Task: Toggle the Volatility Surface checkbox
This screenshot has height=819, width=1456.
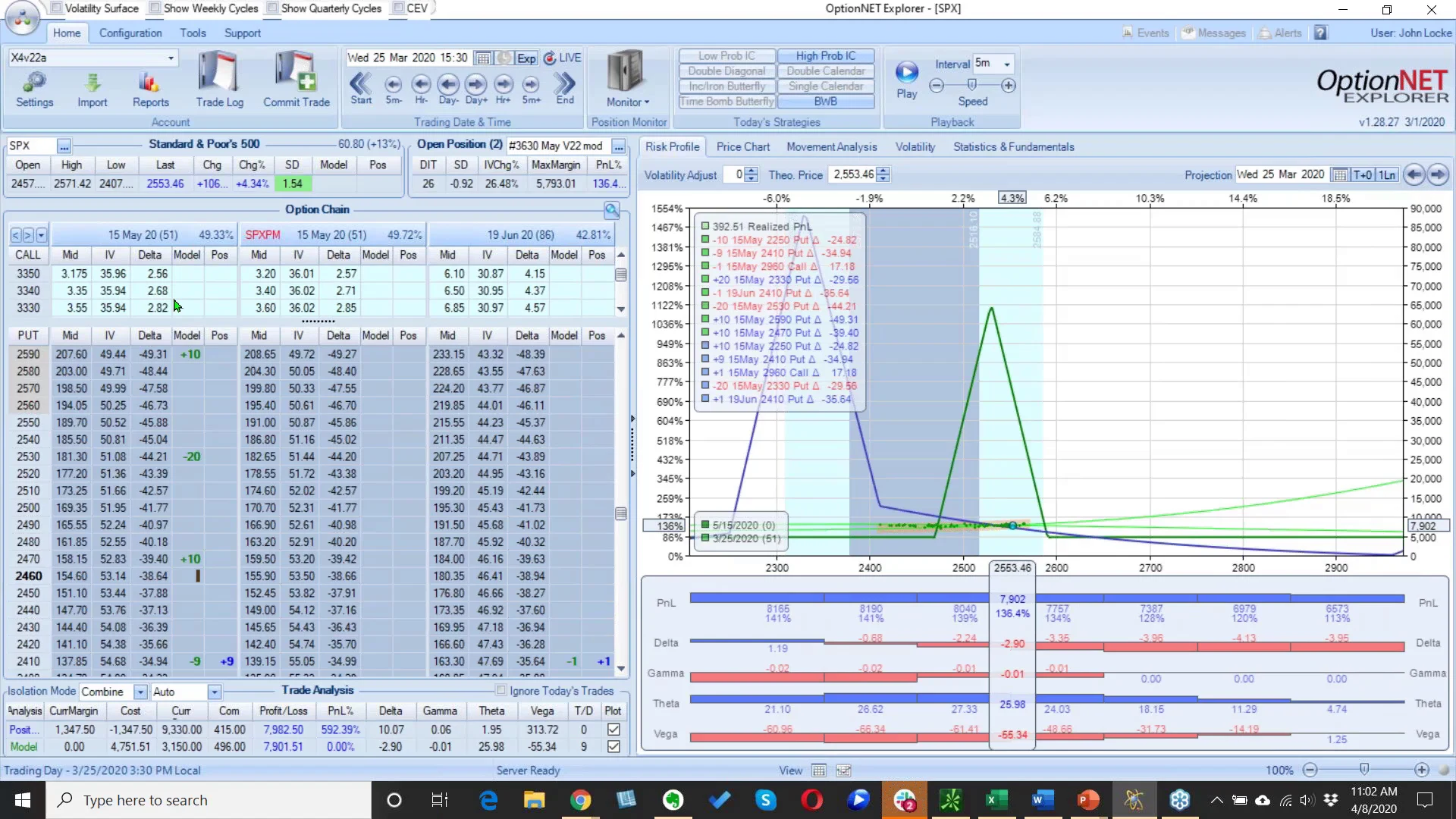Action: click(57, 8)
